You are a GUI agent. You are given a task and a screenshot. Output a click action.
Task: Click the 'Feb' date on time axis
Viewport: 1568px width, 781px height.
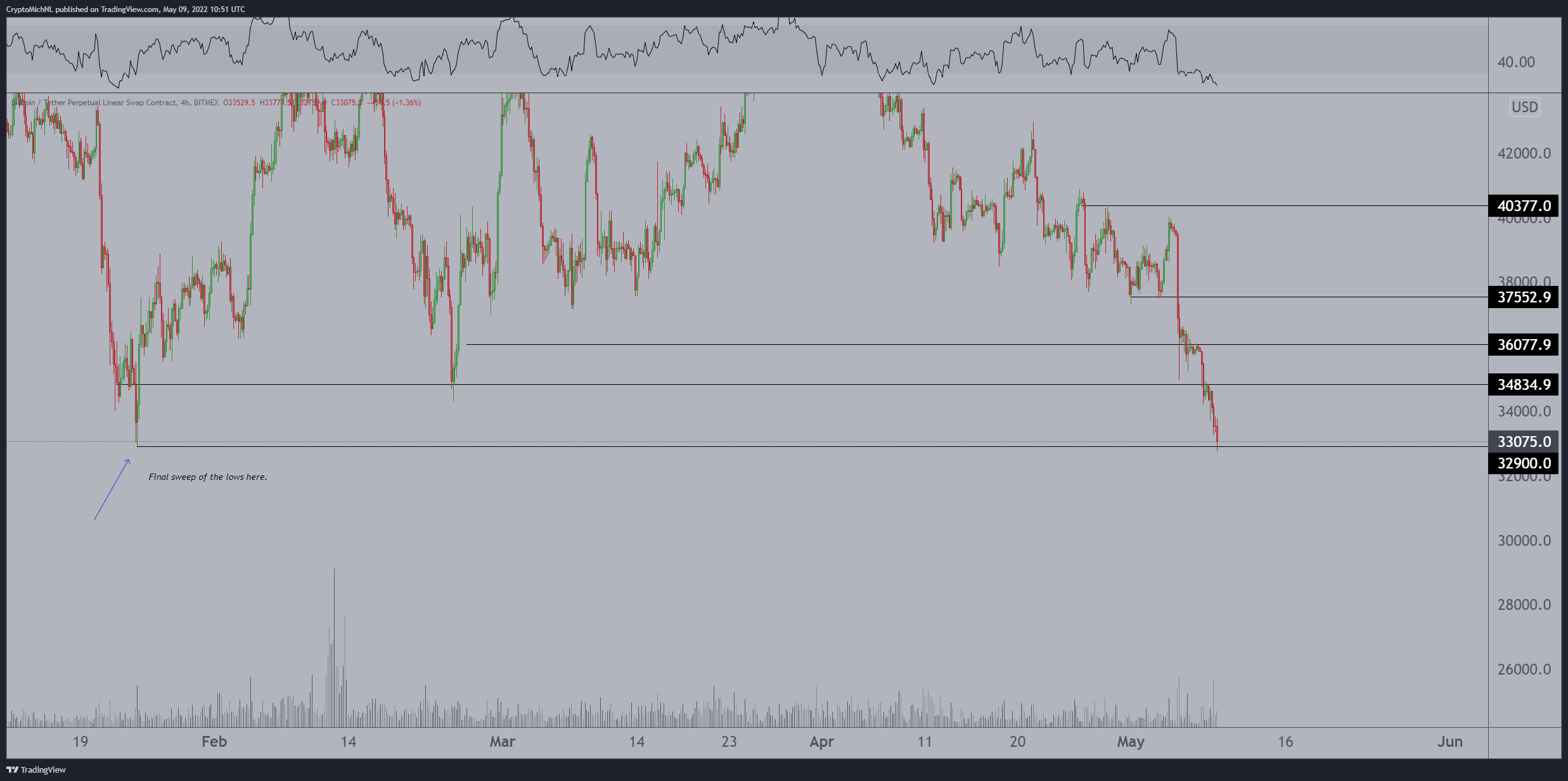[x=214, y=742]
